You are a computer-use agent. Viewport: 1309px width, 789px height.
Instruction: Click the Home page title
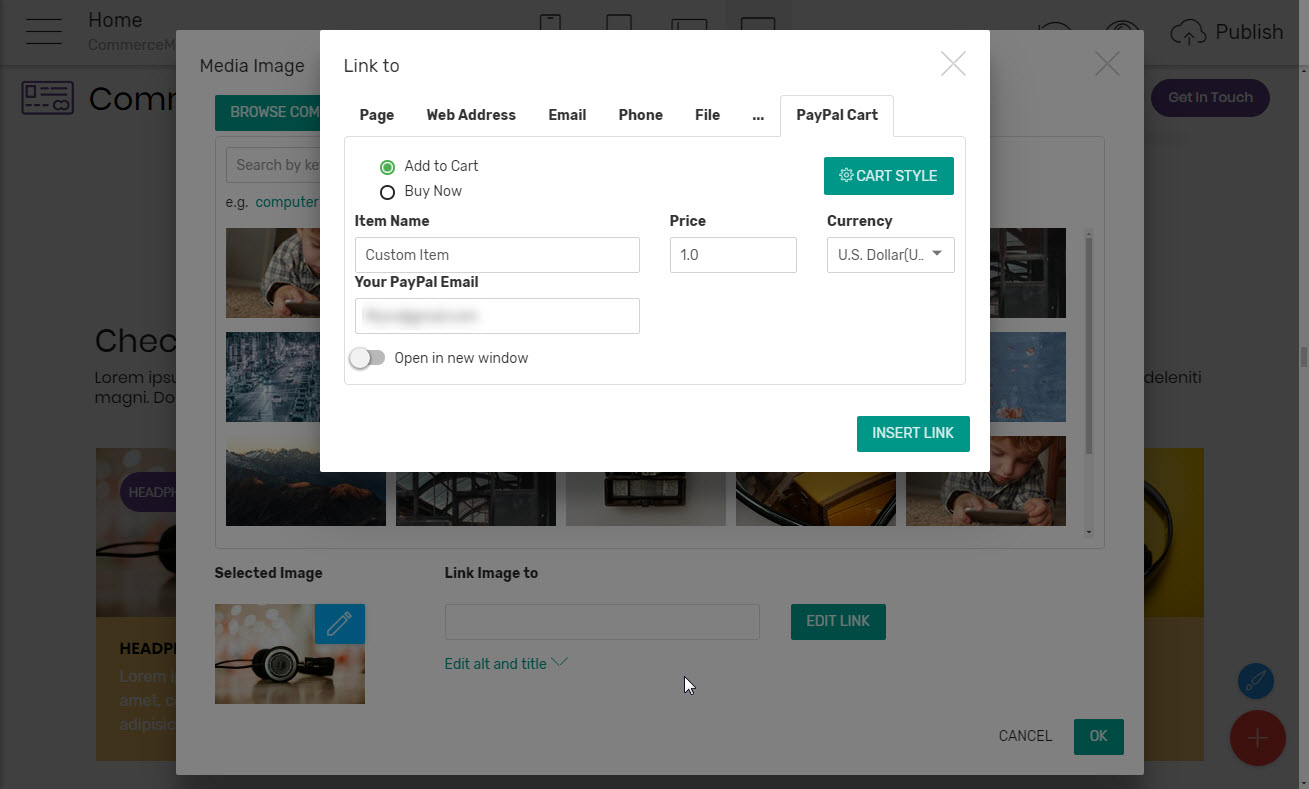pyautogui.click(x=115, y=20)
